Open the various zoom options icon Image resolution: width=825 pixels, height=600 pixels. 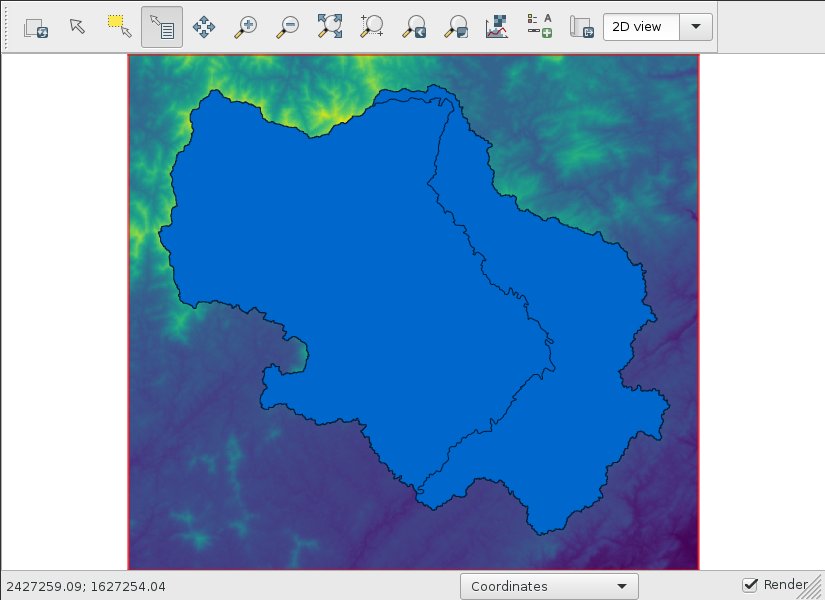(x=456, y=27)
